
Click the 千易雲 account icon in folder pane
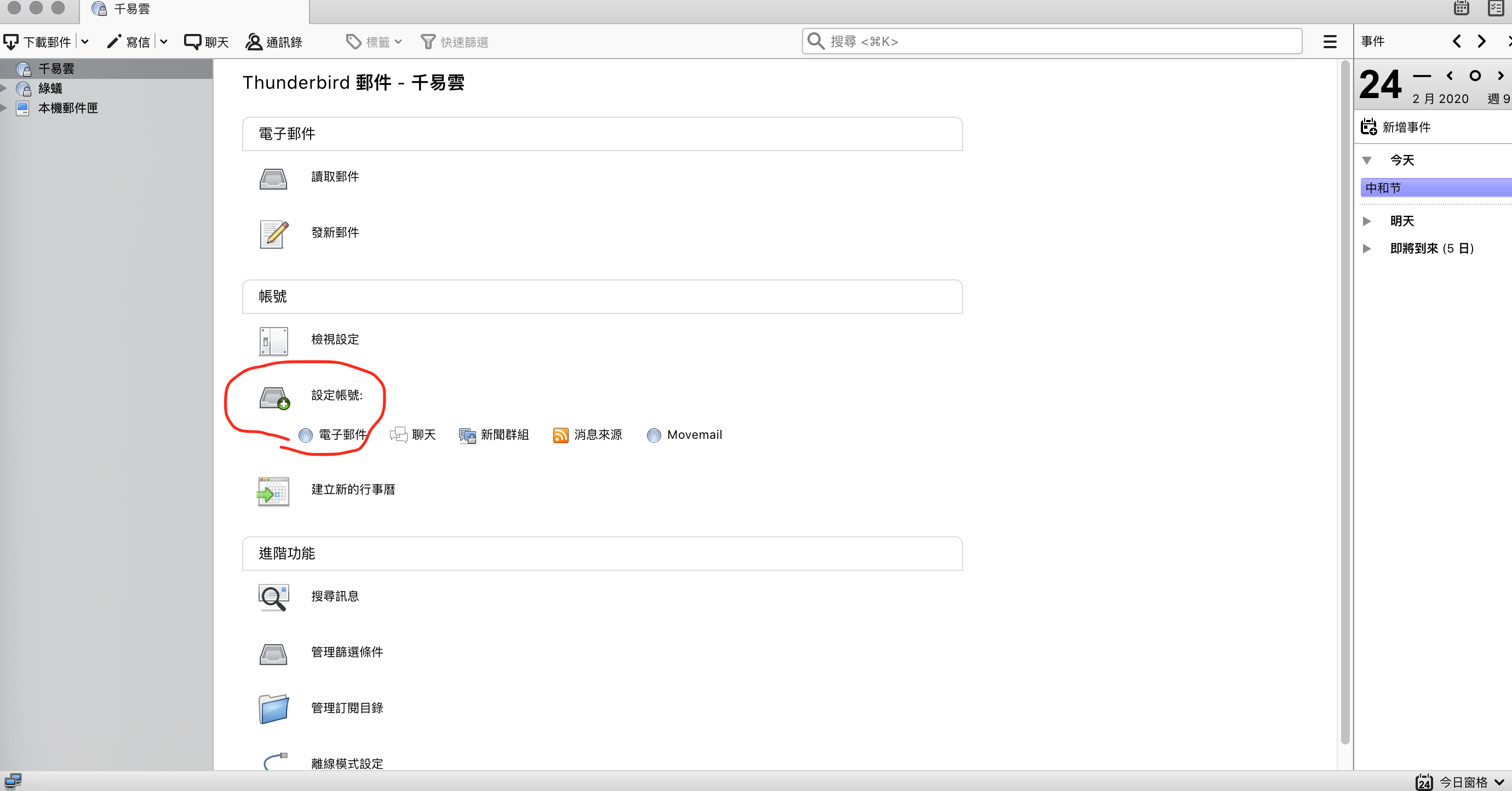coord(24,68)
